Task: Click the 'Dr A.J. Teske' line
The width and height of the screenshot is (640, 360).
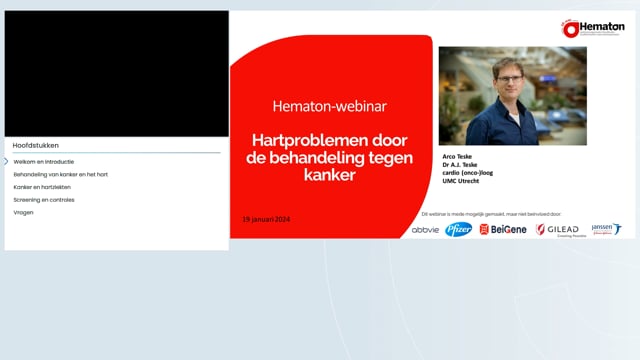Action: click(460, 164)
